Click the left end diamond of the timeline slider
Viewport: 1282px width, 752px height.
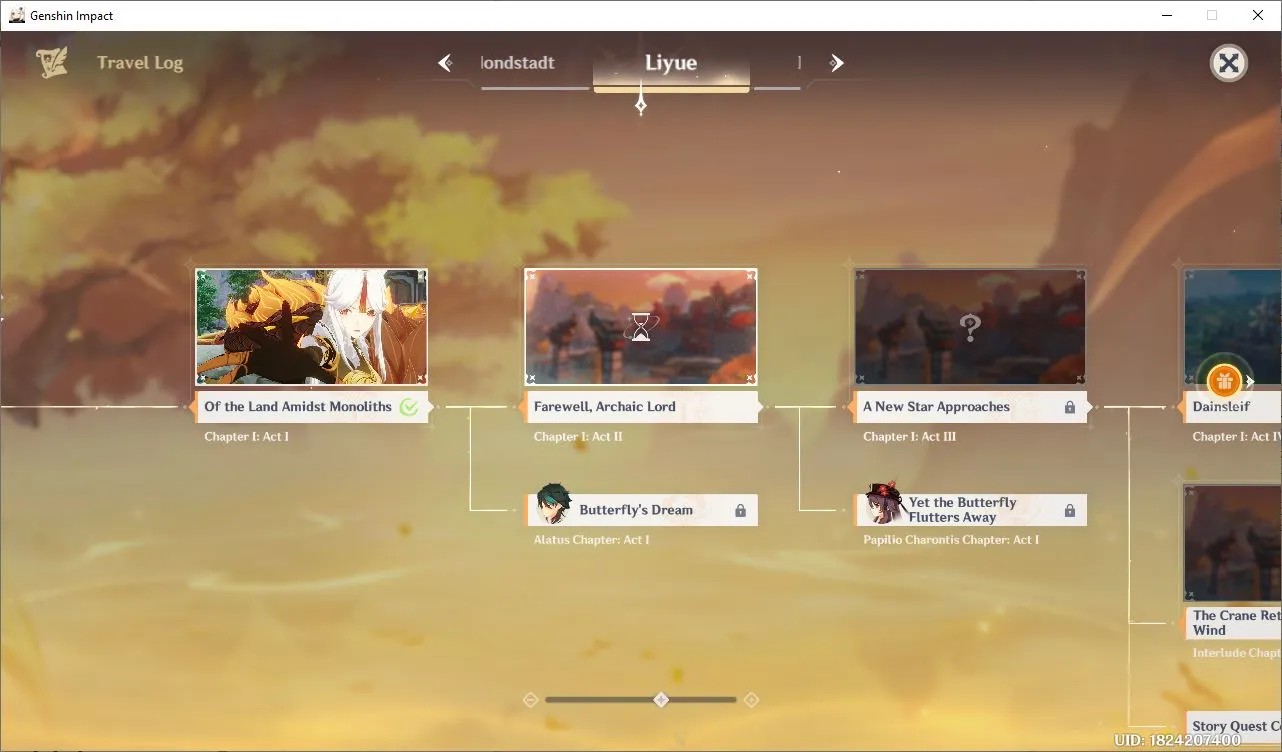pyautogui.click(x=531, y=700)
